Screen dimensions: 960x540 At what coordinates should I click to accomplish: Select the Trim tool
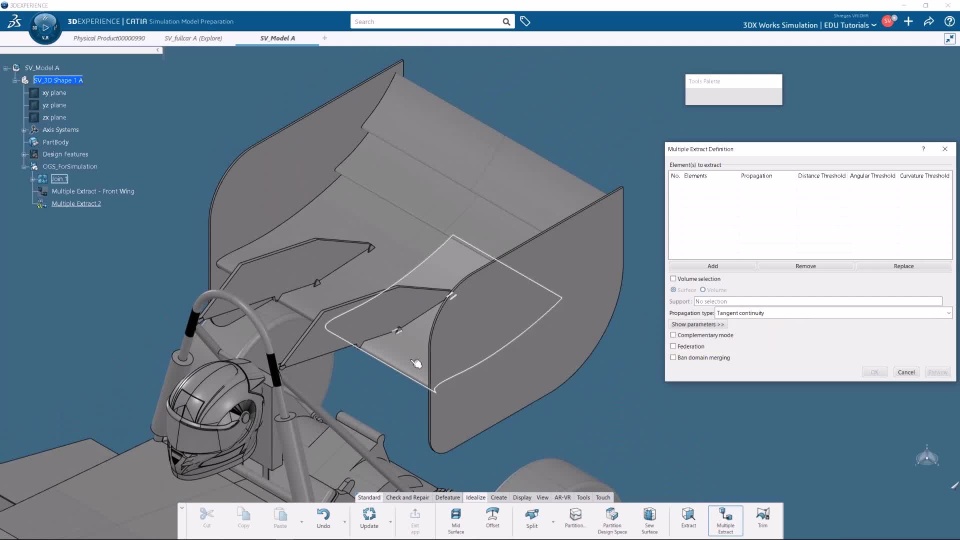coord(763,514)
